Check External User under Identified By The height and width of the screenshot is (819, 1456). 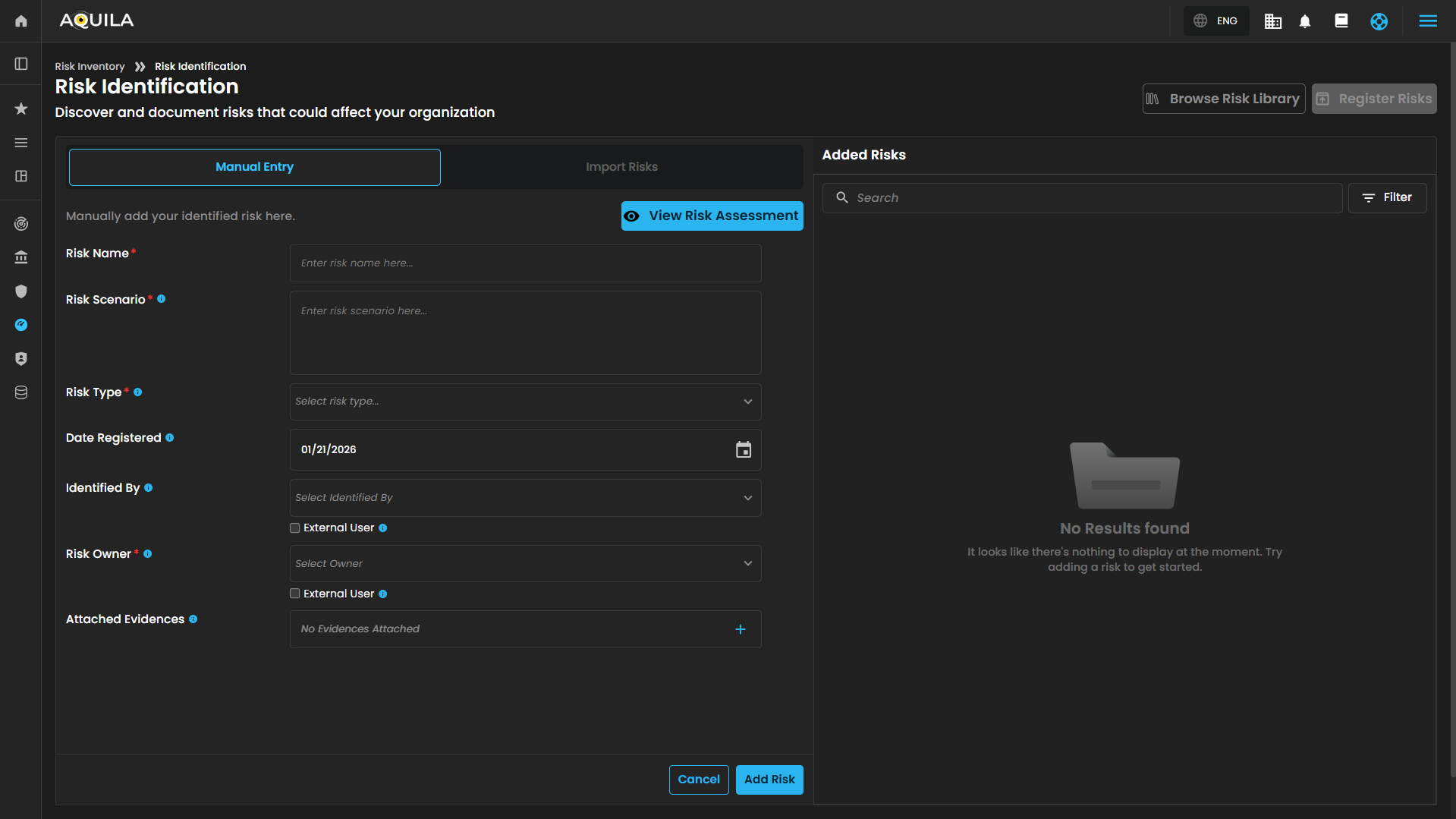point(295,528)
